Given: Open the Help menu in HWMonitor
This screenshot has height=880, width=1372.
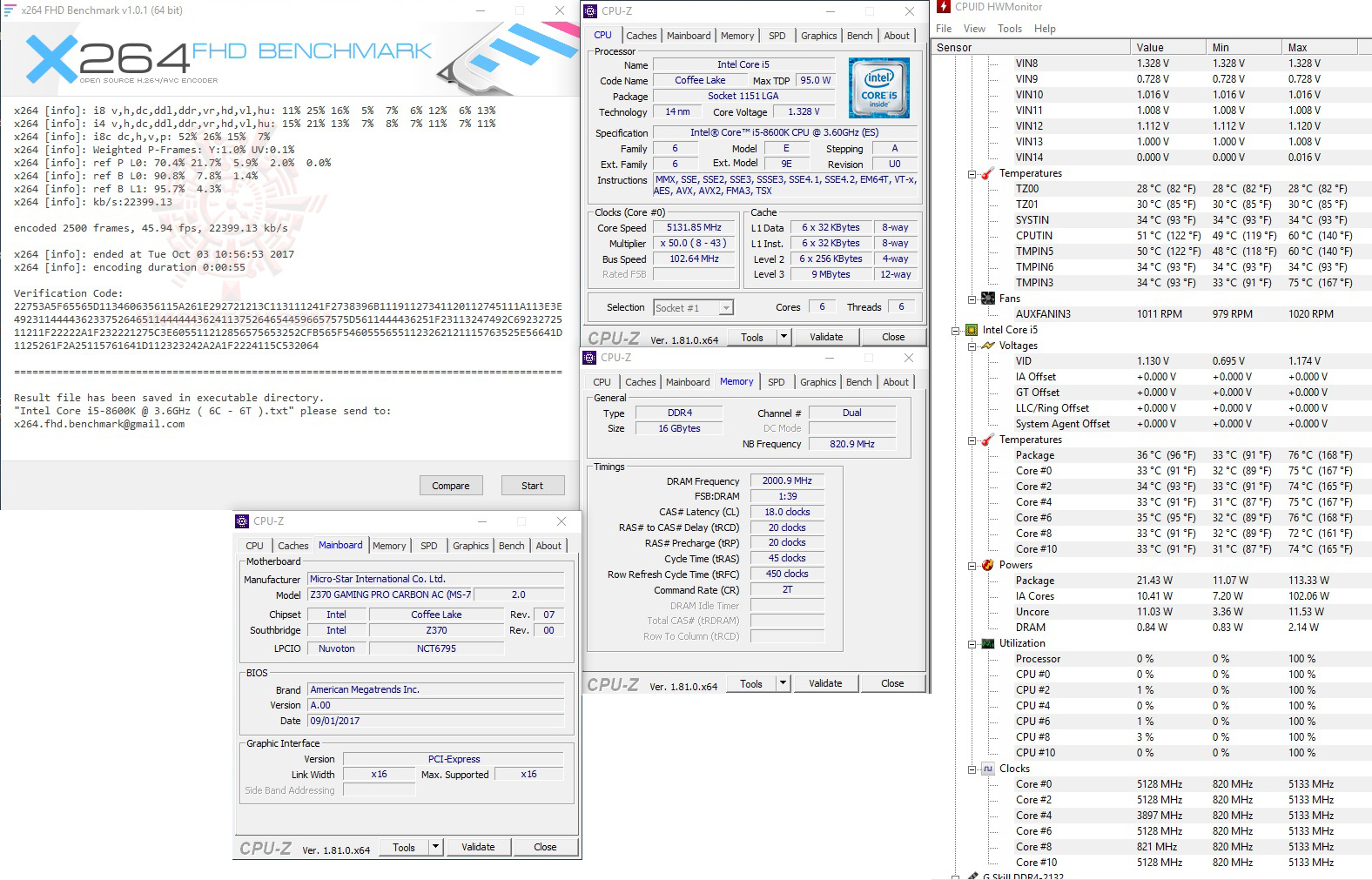Looking at the screenshot, I should [x=1045, y=29].
